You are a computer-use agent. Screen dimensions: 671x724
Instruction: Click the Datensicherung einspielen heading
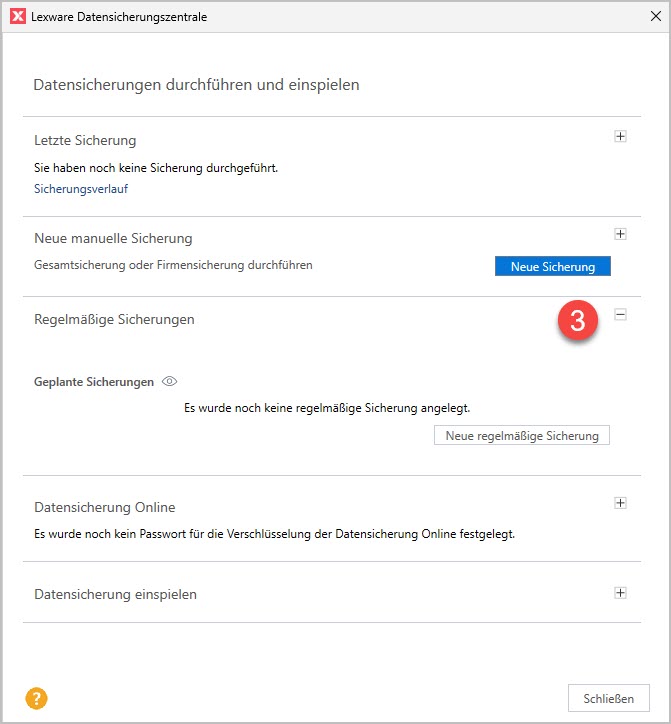click(x=115, y=594)
